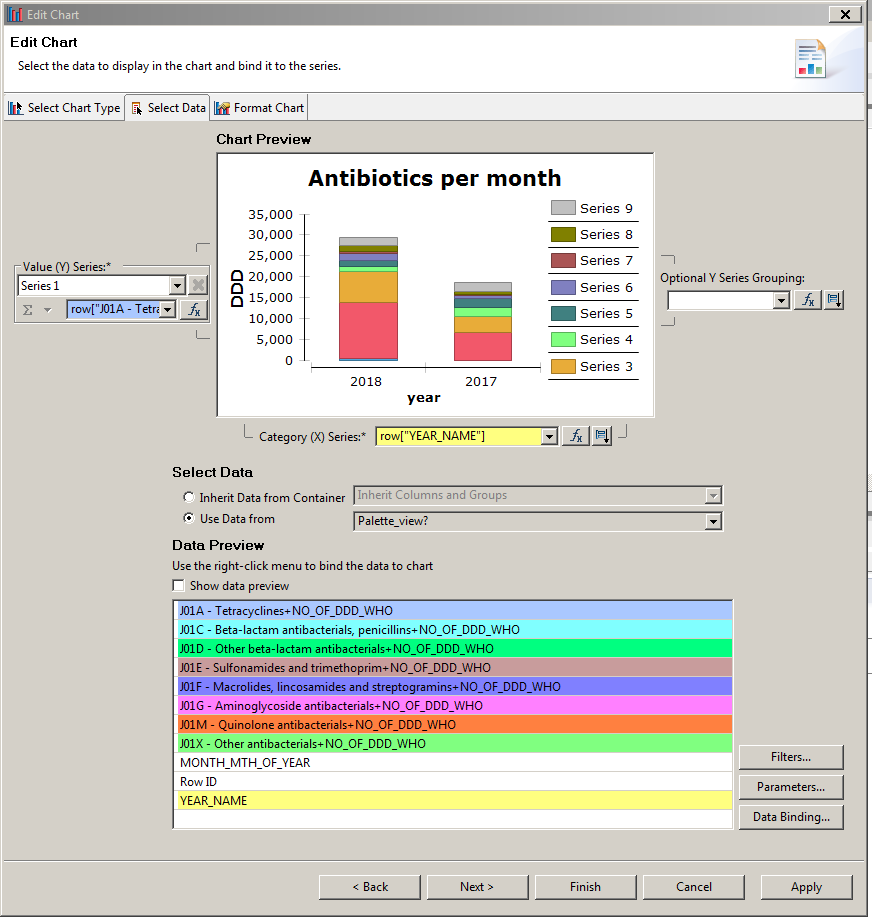Open expression builder for Optional Y Grouping
The image size is (872, 917).
click(807, 300)
